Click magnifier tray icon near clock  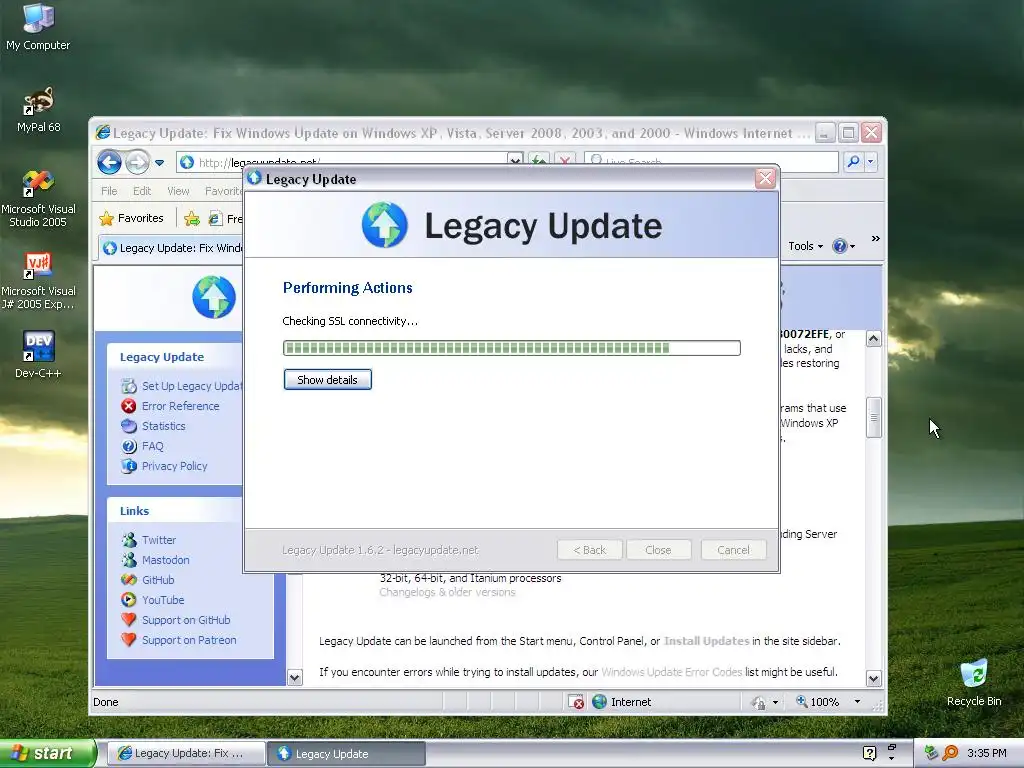pyautogui.click(x=950, y=753)
